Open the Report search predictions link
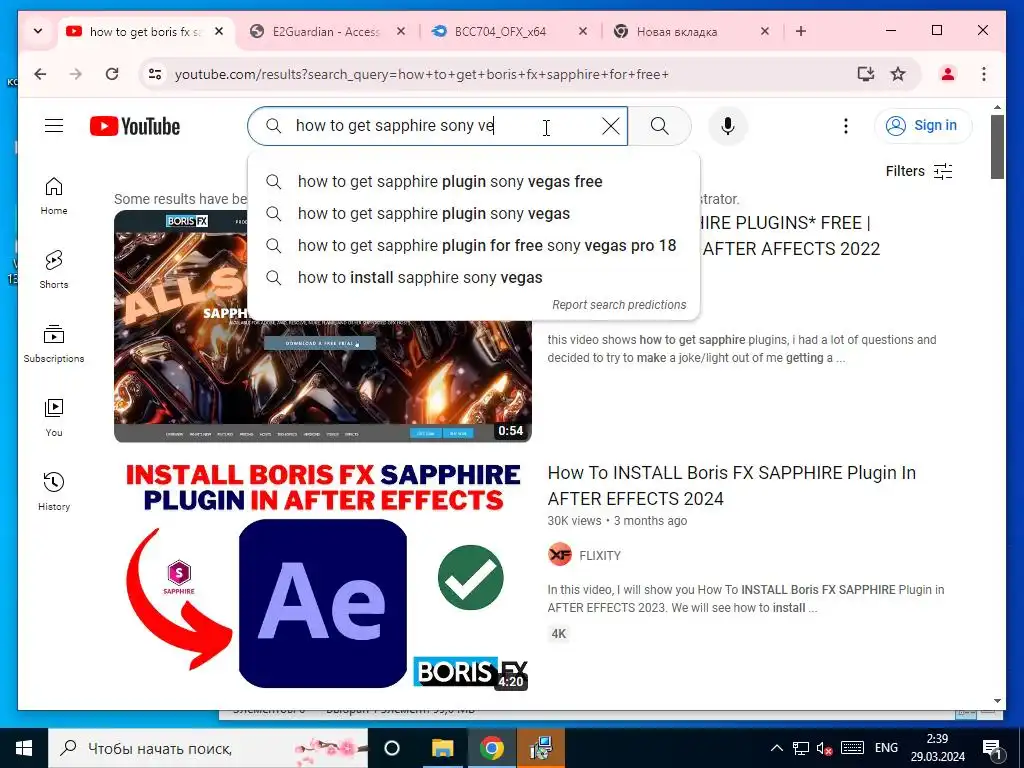This screenshot has height=768, width=1024. (619, 305)
